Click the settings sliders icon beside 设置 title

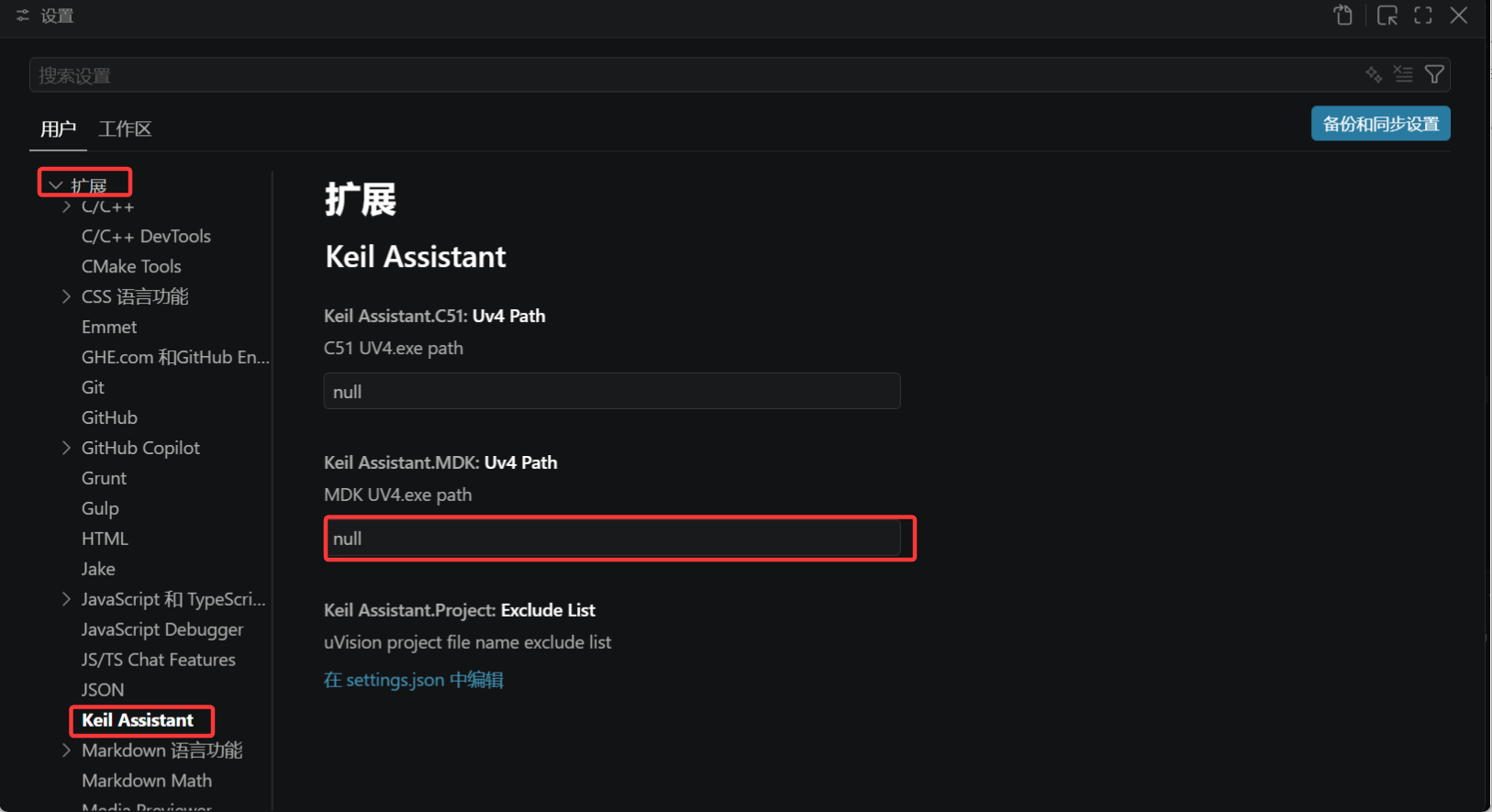(23, 16)
